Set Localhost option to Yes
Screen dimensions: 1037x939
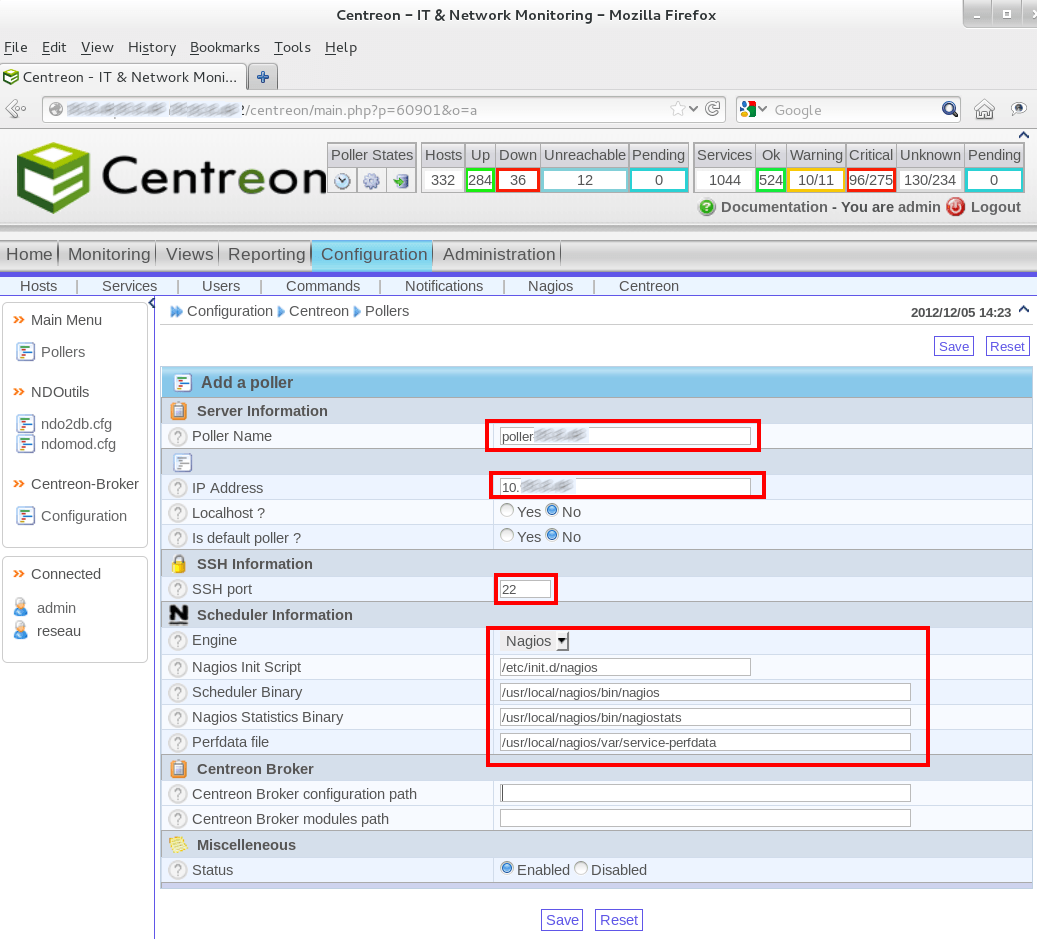509,510
